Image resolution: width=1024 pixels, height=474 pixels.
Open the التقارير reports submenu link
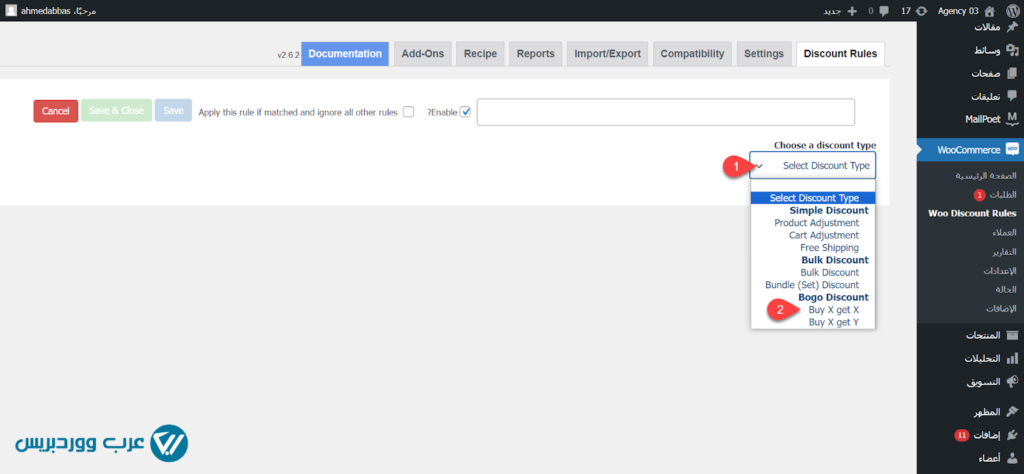[x=1004, y=251]
